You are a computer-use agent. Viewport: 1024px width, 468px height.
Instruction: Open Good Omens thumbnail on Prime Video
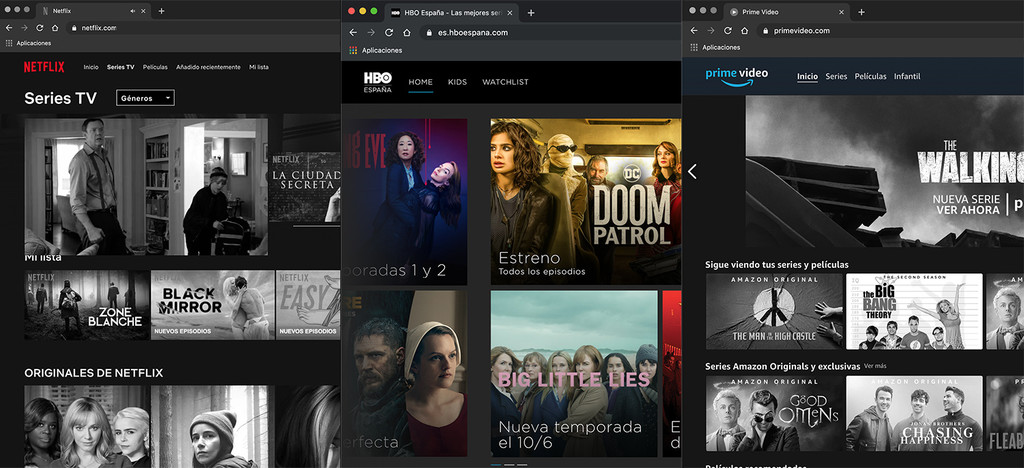(775, 413)
